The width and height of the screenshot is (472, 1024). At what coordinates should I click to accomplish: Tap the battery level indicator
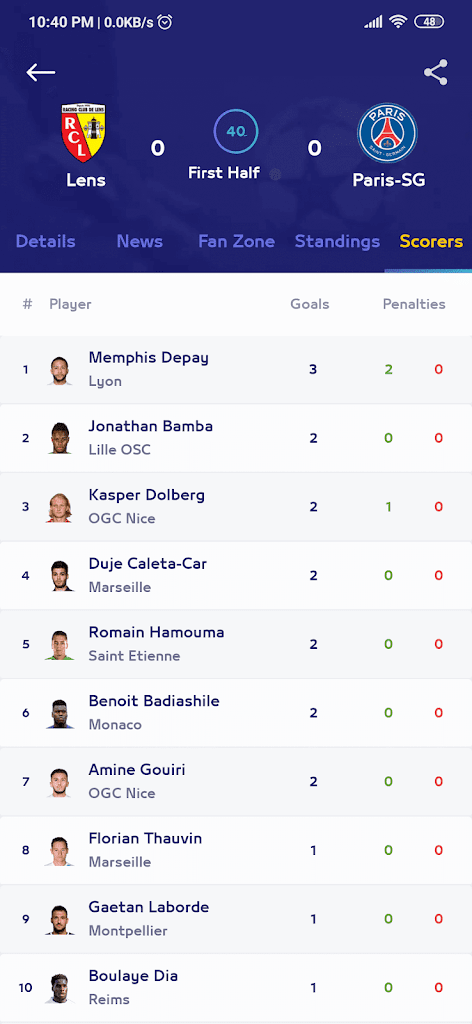click(x=429, y=22)
